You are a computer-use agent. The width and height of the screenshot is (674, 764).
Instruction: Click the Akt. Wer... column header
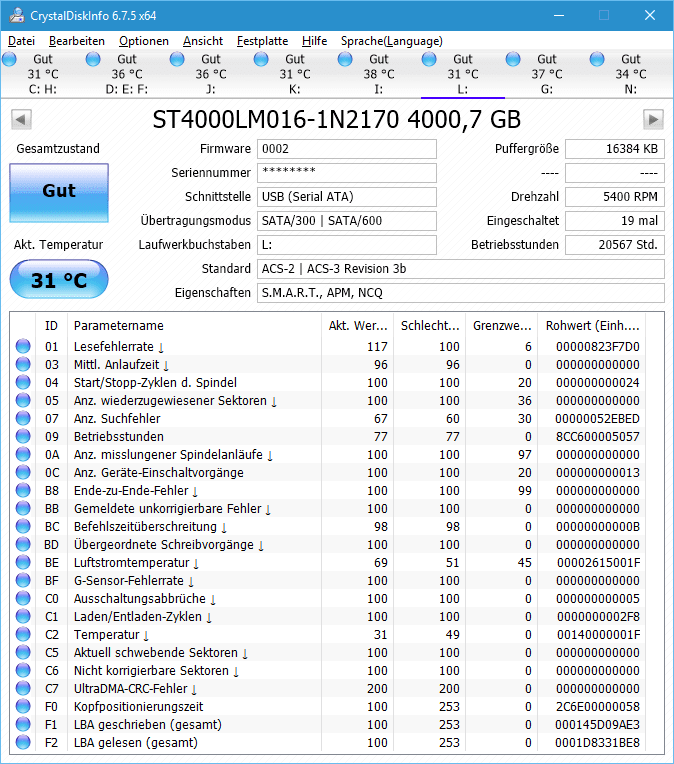(358, 325)
